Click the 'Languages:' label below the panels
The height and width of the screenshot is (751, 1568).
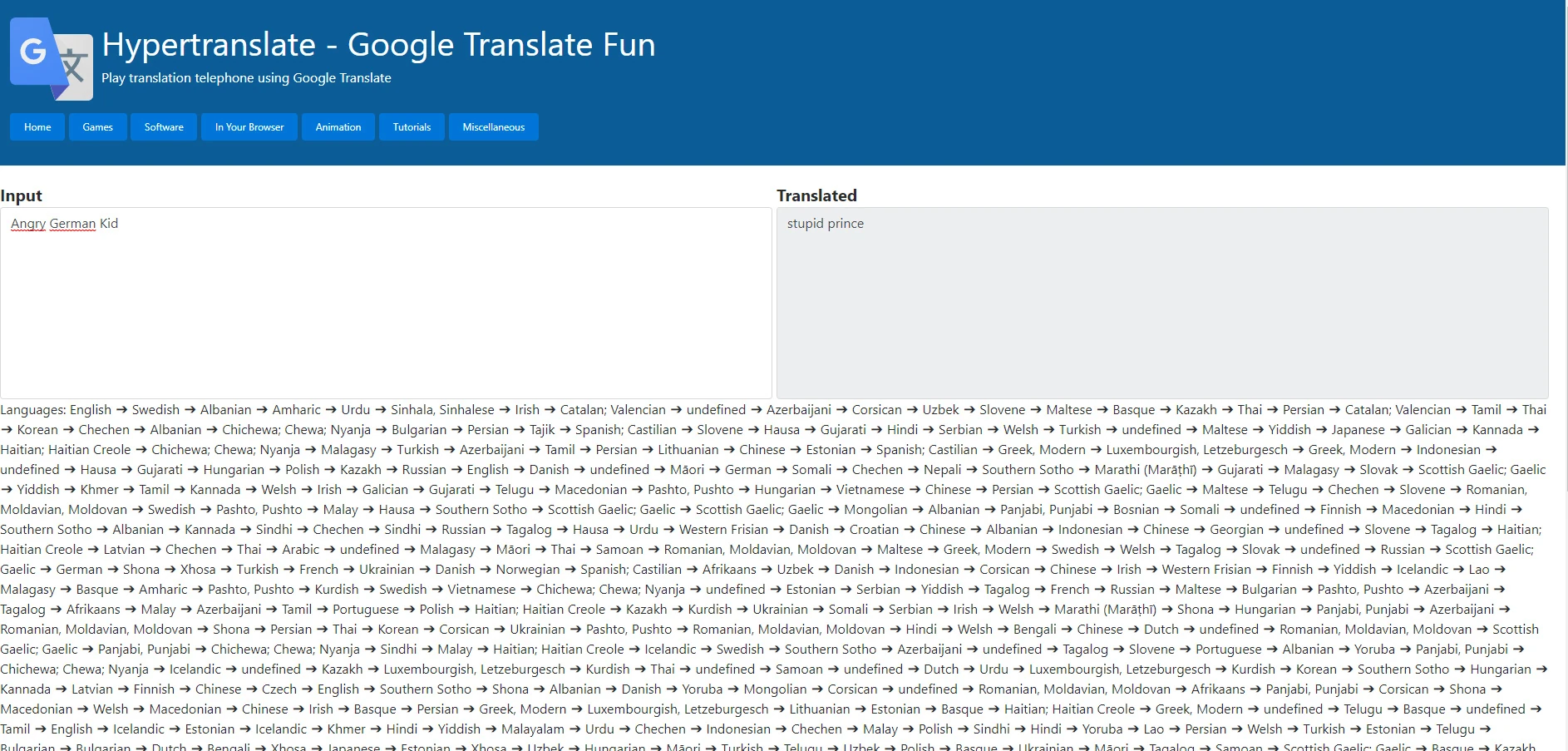coord(35,409)
